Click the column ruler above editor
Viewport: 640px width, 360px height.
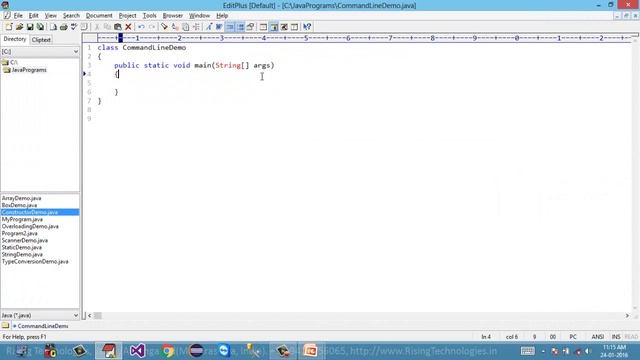tap(363, 38)
